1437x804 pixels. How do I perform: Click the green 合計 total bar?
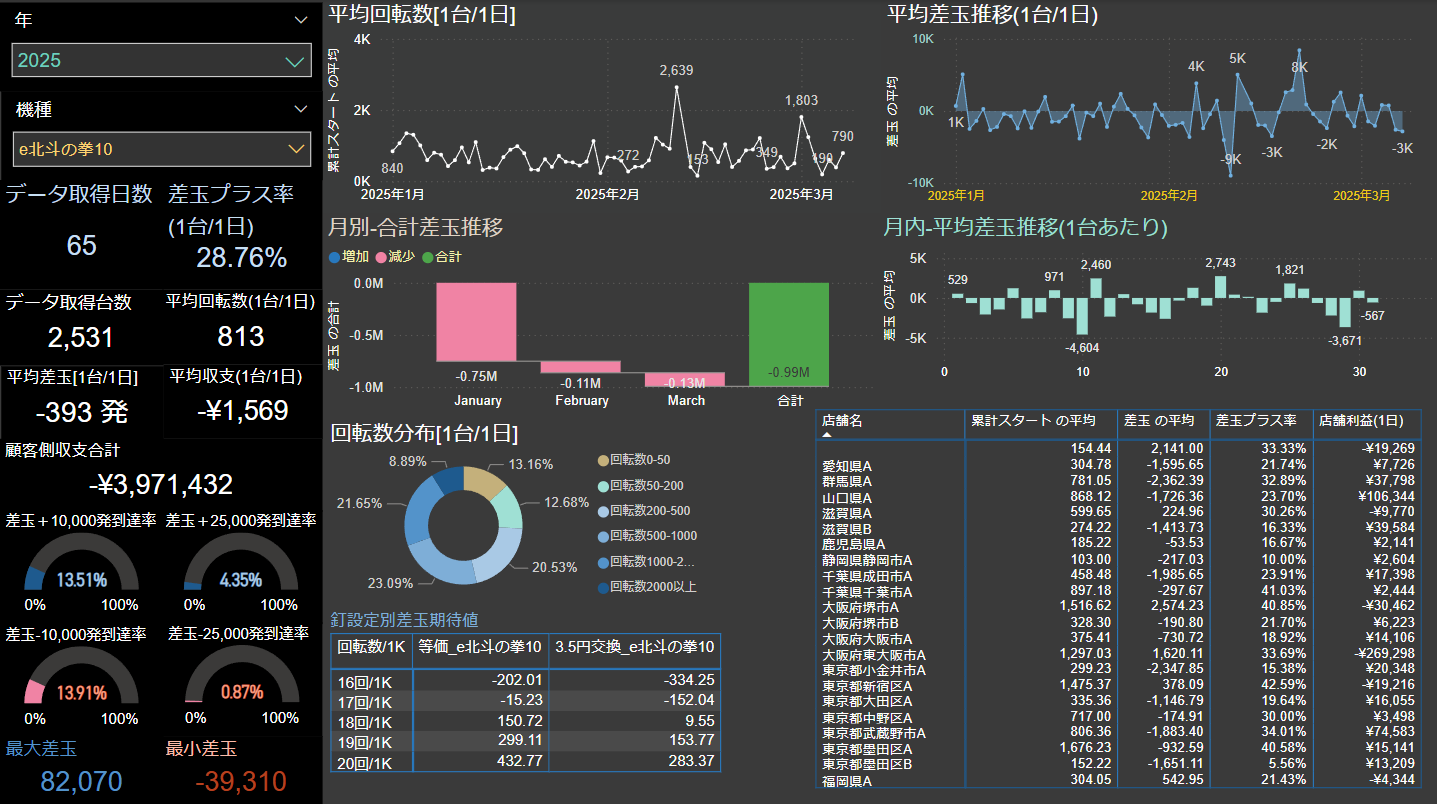coord(789,335)
